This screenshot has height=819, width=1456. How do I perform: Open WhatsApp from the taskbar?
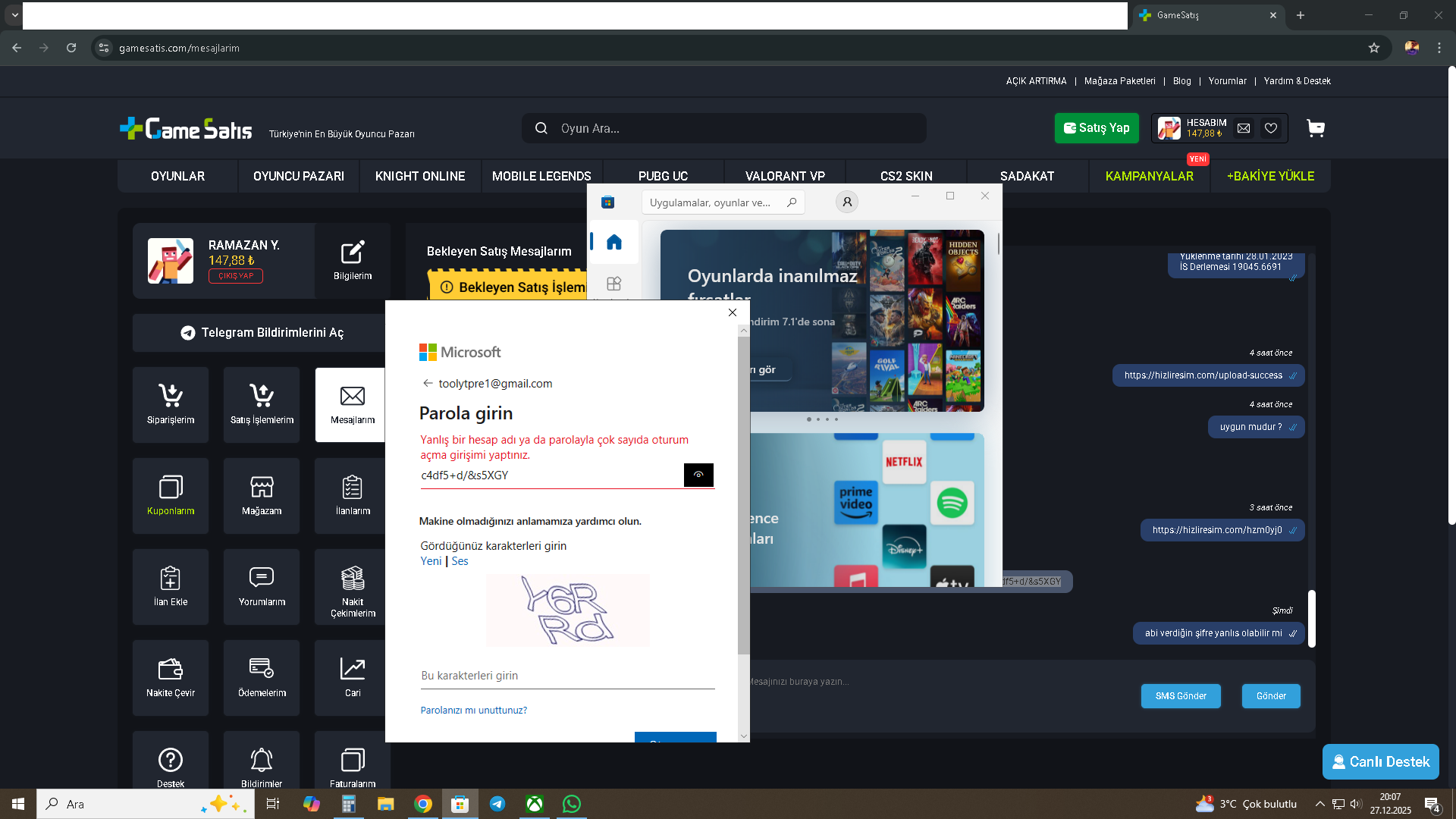click(572, 804)
